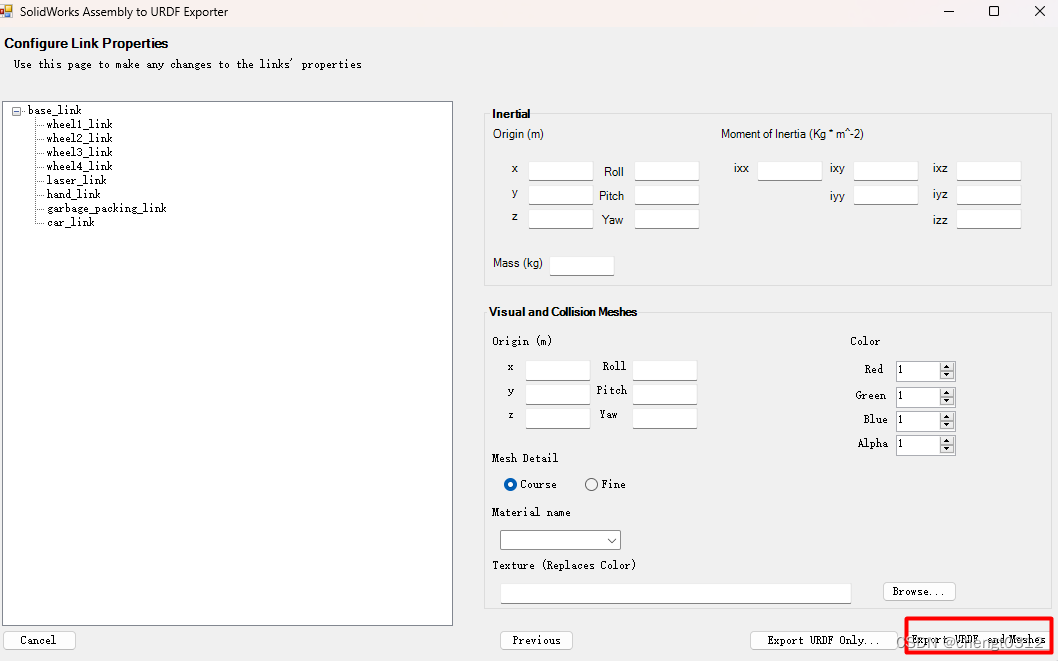Cancel the link configuration dialog
This screenshot has height=661, width=1058.
39,640
